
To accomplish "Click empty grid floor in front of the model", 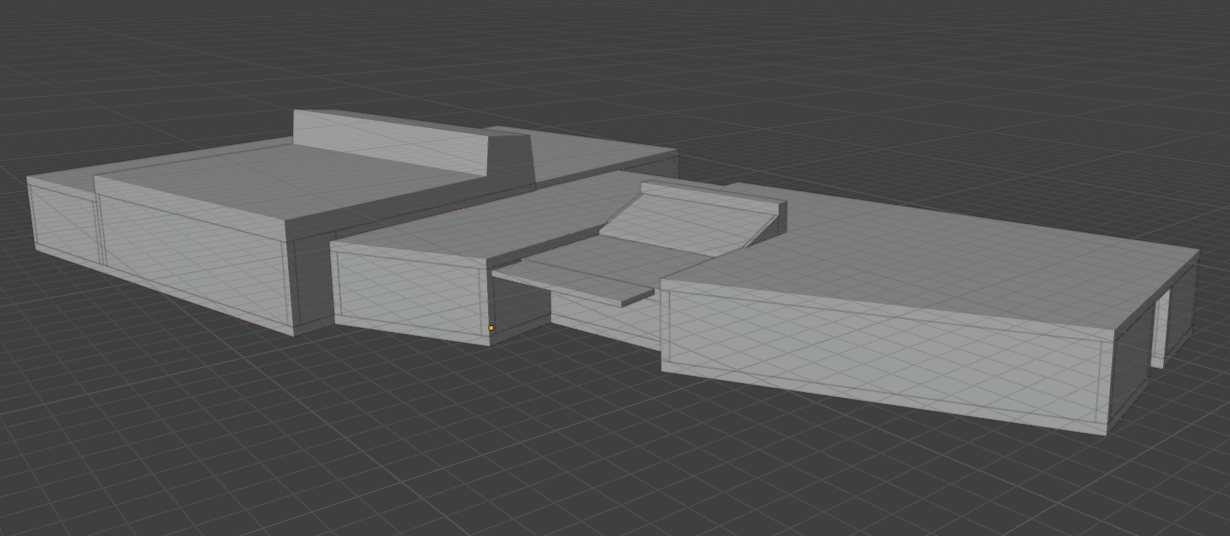I will coord(500,450).
